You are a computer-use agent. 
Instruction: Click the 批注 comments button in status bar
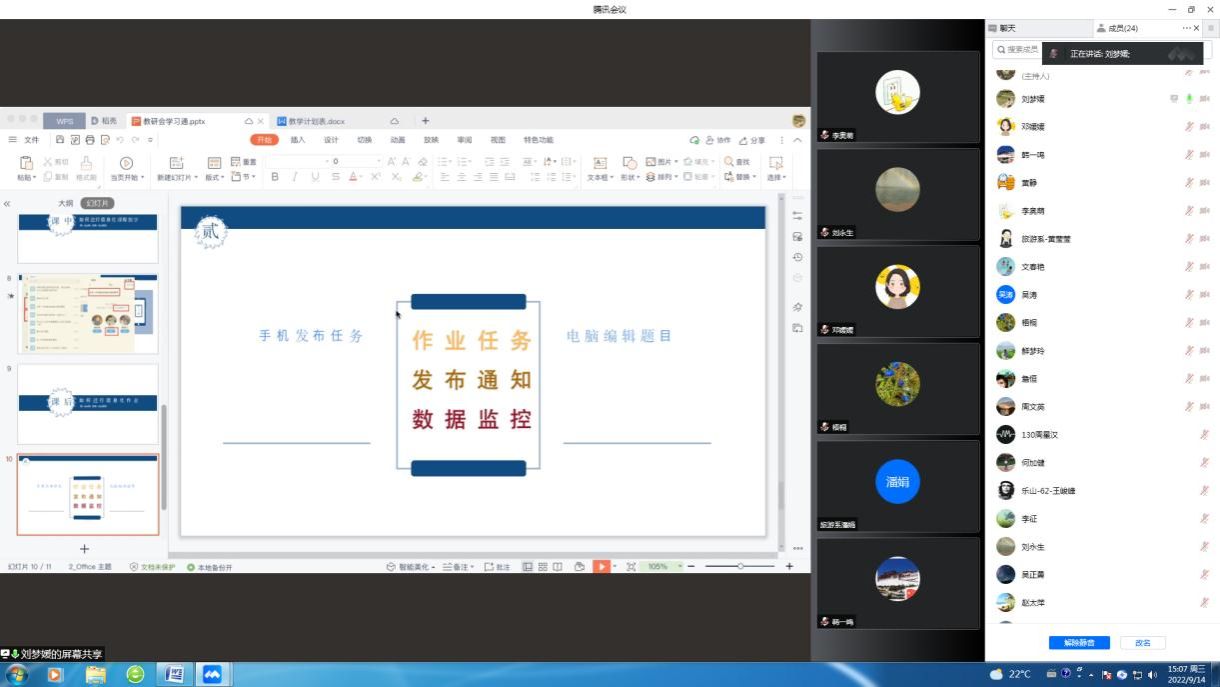[497, 567]
